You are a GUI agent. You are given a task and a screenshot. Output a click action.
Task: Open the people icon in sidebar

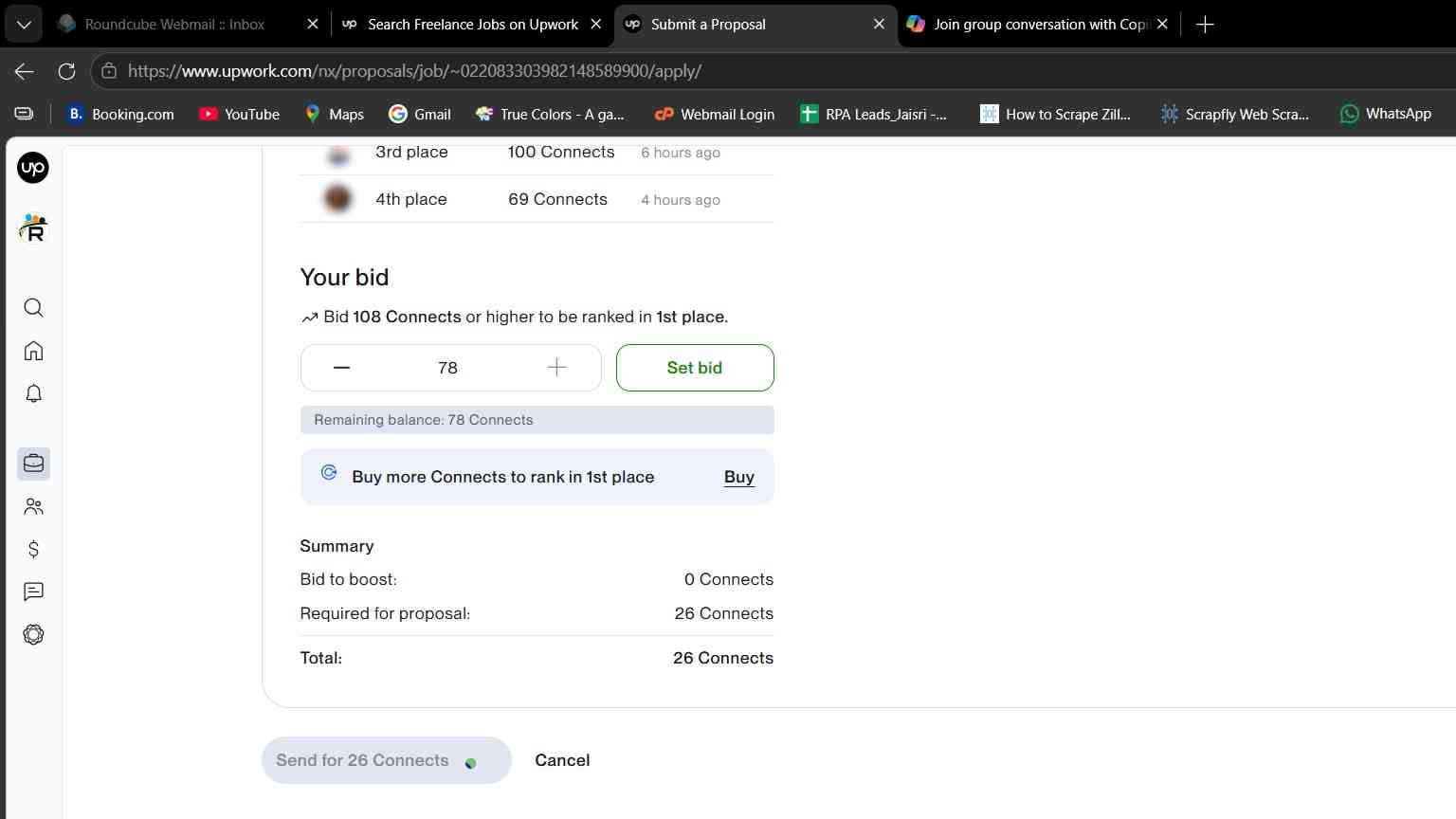(33, 506)
